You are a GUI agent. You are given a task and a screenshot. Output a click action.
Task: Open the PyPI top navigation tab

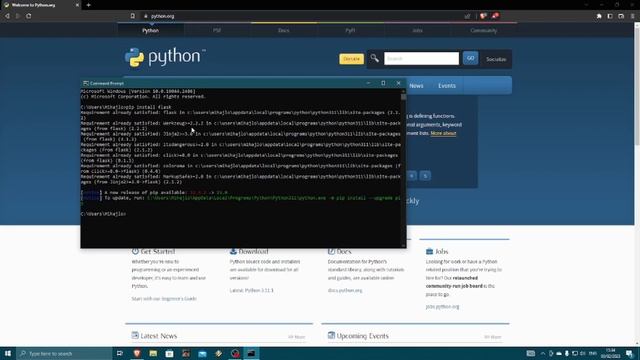(x=350, y=30)
